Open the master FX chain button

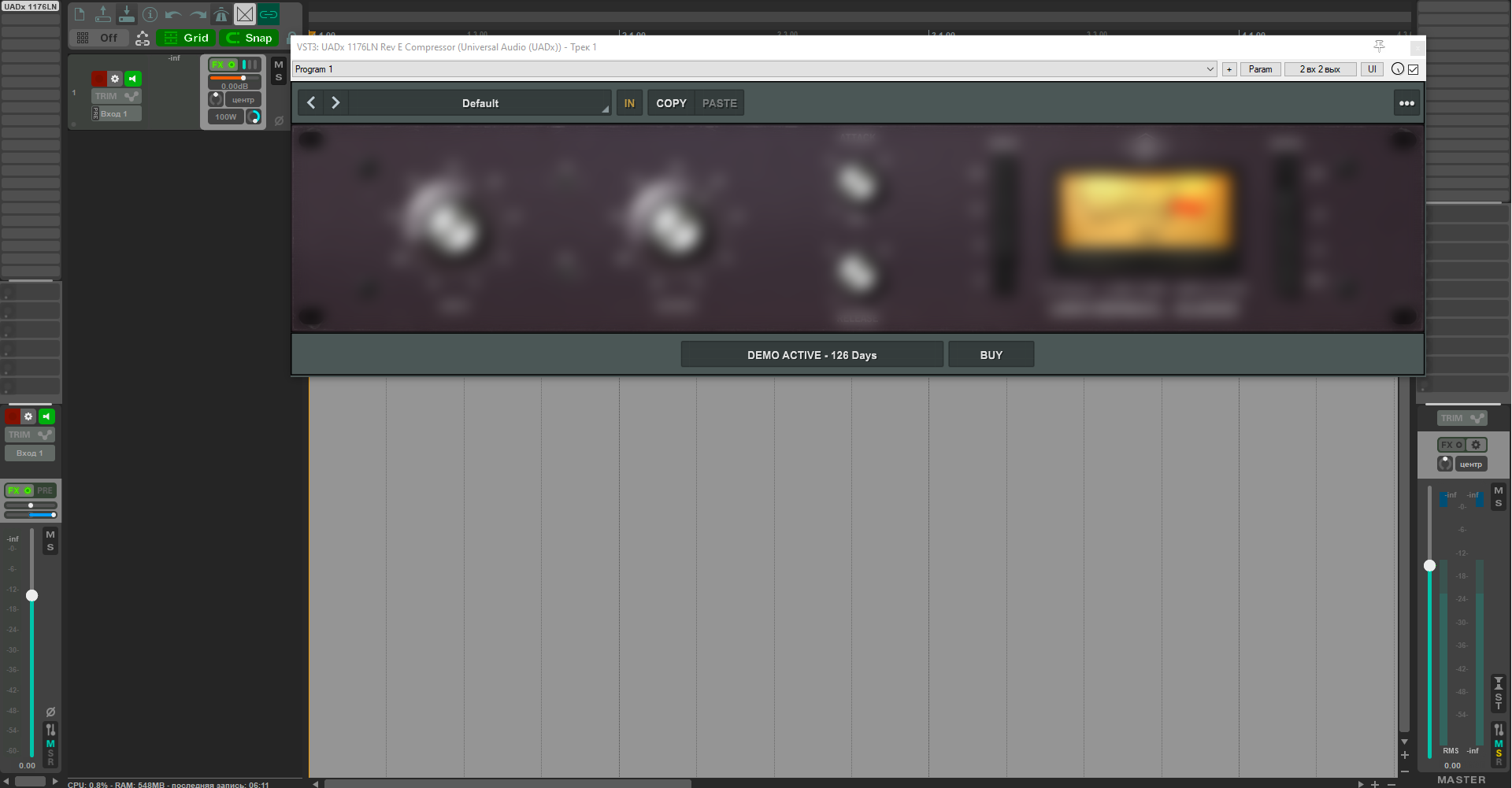point(1451,445)
